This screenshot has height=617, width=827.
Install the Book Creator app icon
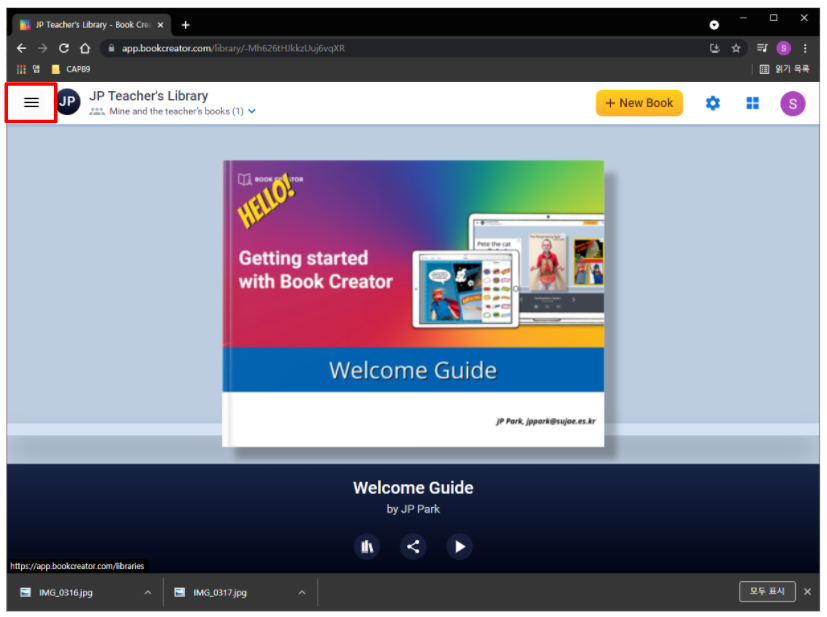point(715,48)
